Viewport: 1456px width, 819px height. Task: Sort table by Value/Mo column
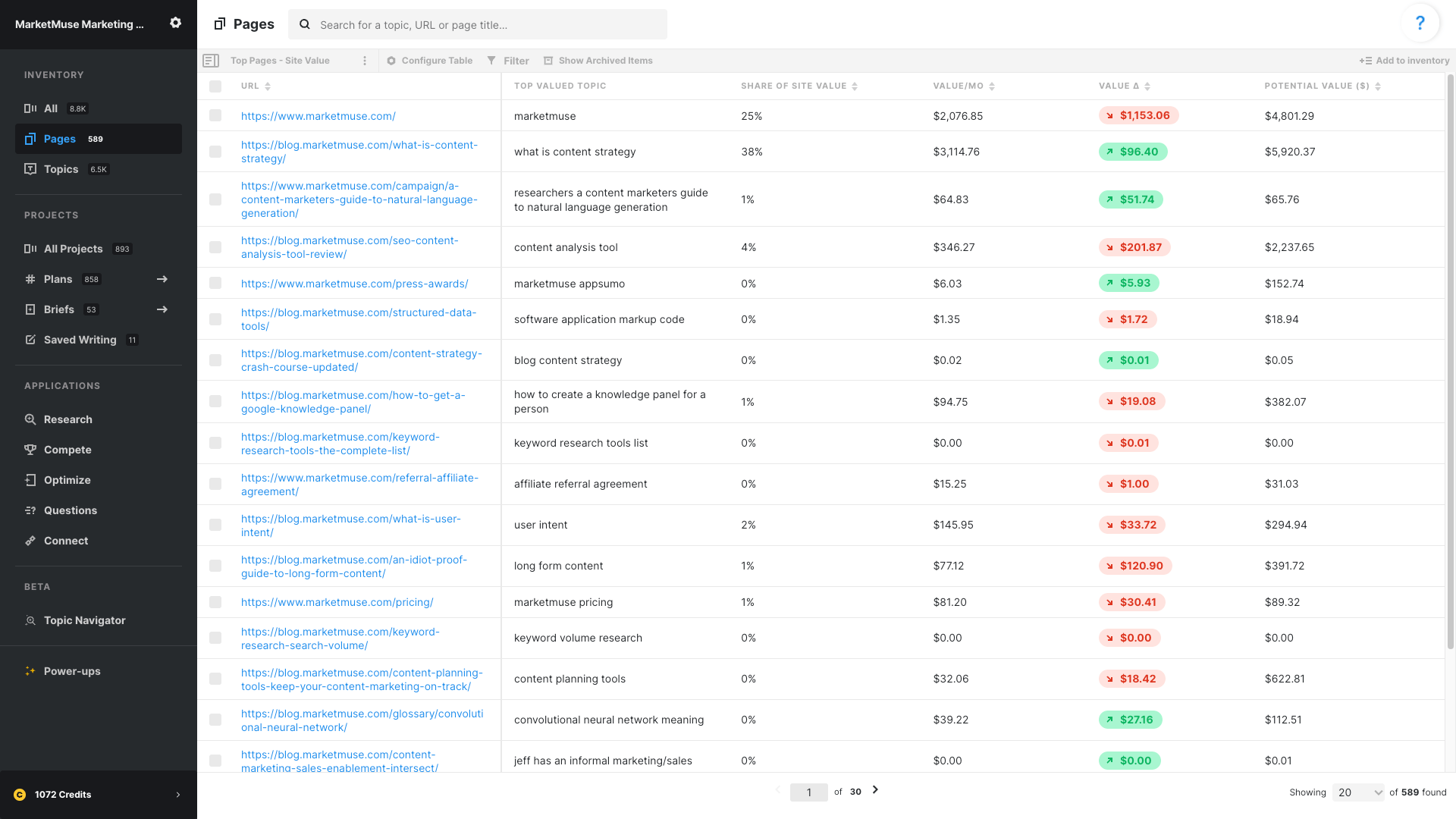992,86
